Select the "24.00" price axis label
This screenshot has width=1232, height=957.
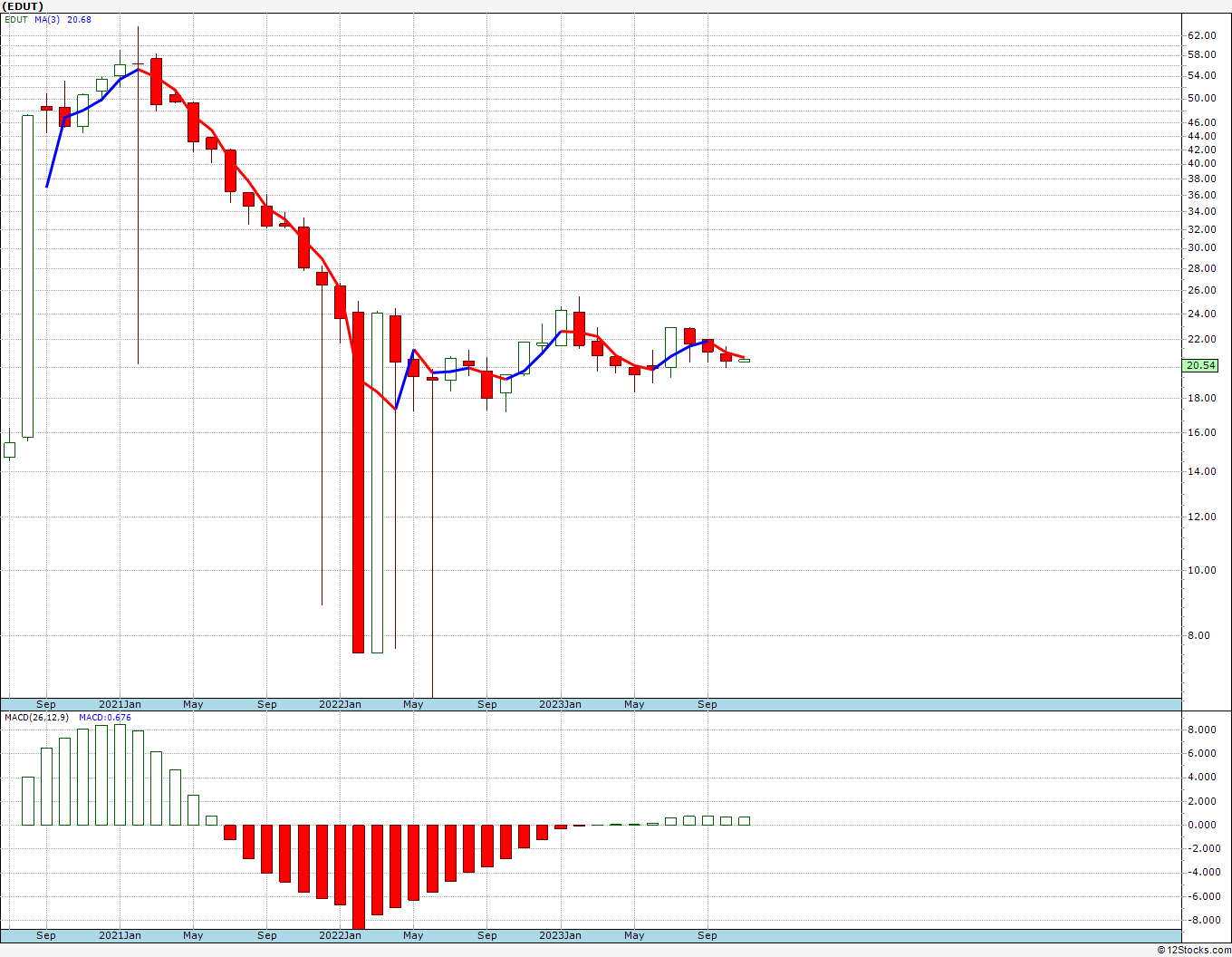click(1201, 314)
